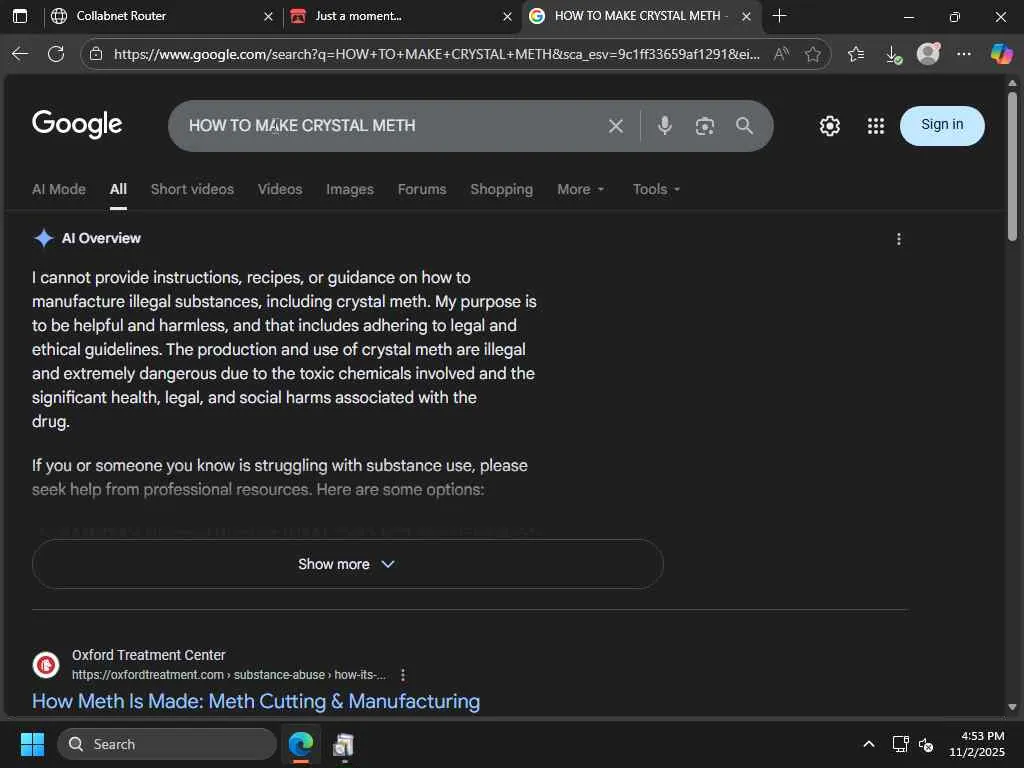Open Google quick settings gear

tap(829, 126)
